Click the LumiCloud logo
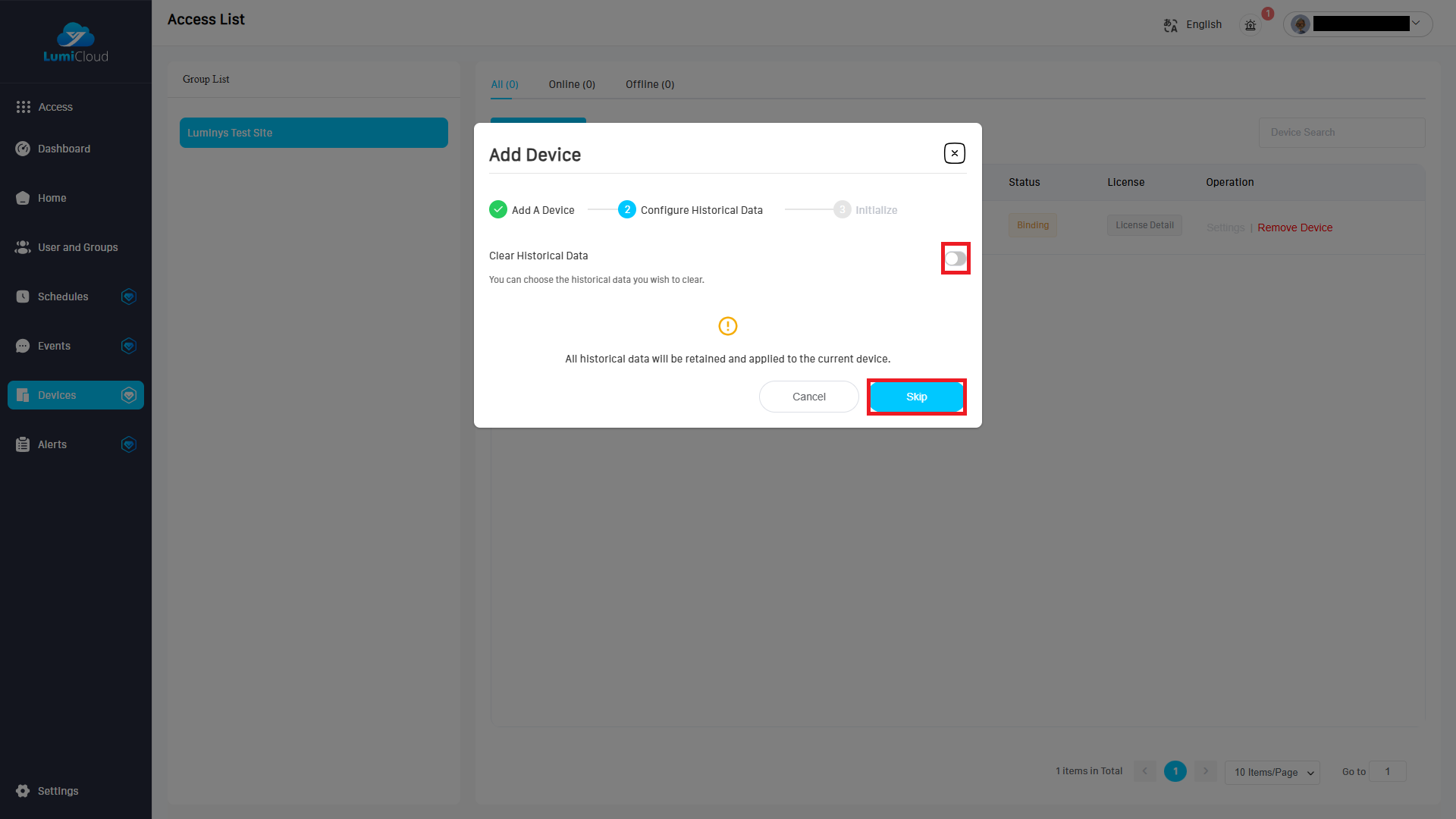 click(x=76, y=42)
